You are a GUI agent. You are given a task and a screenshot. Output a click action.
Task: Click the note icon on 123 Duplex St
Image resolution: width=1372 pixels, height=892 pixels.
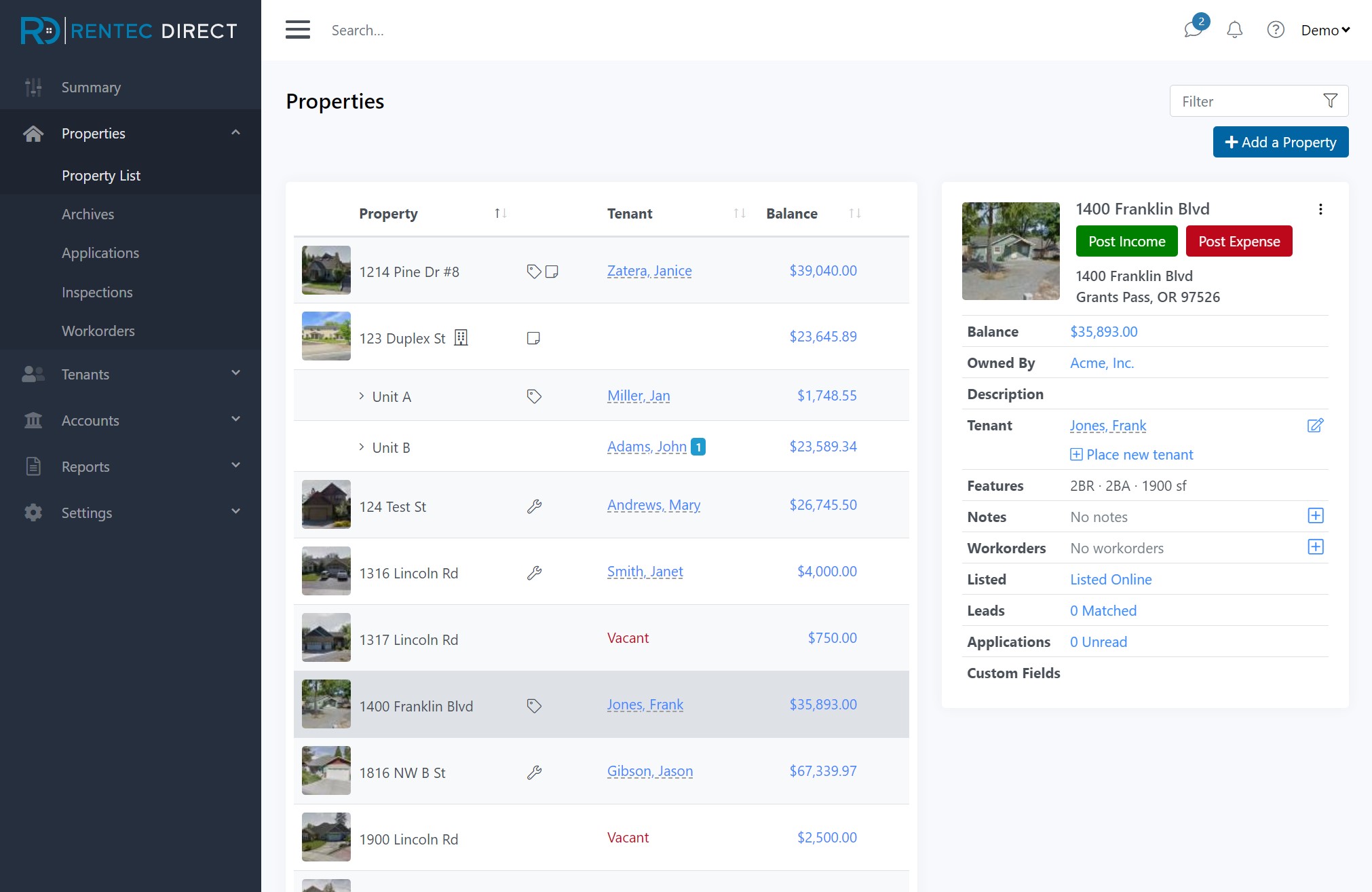[533, 338]
